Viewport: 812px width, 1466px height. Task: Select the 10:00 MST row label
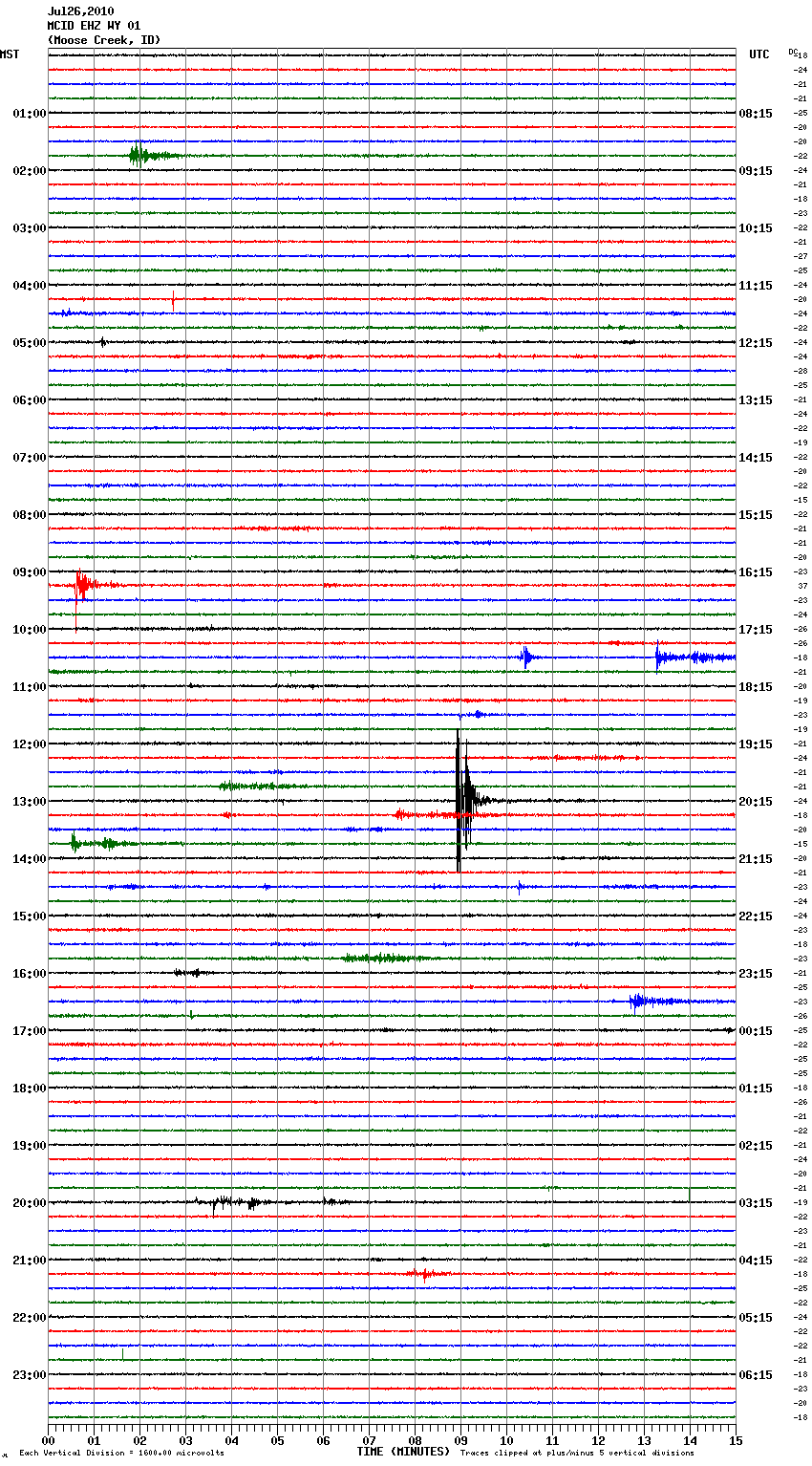coord(29,630)
